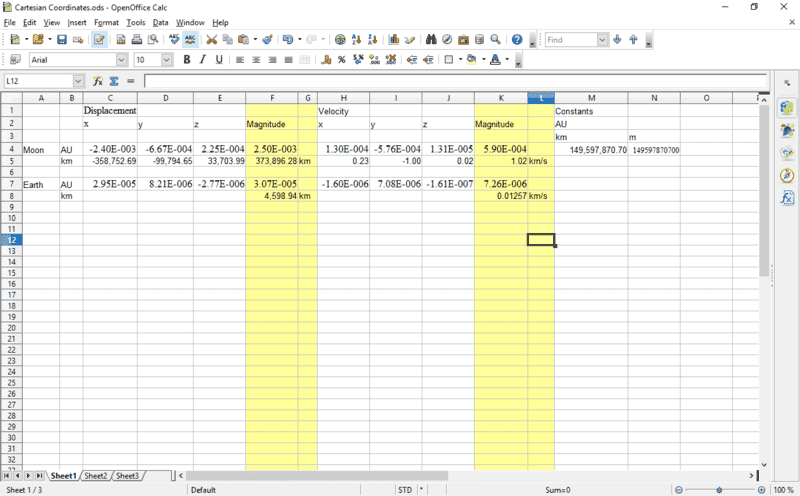
Task: Open the Name Box cell reference dropdown
Action: (78, 81)
